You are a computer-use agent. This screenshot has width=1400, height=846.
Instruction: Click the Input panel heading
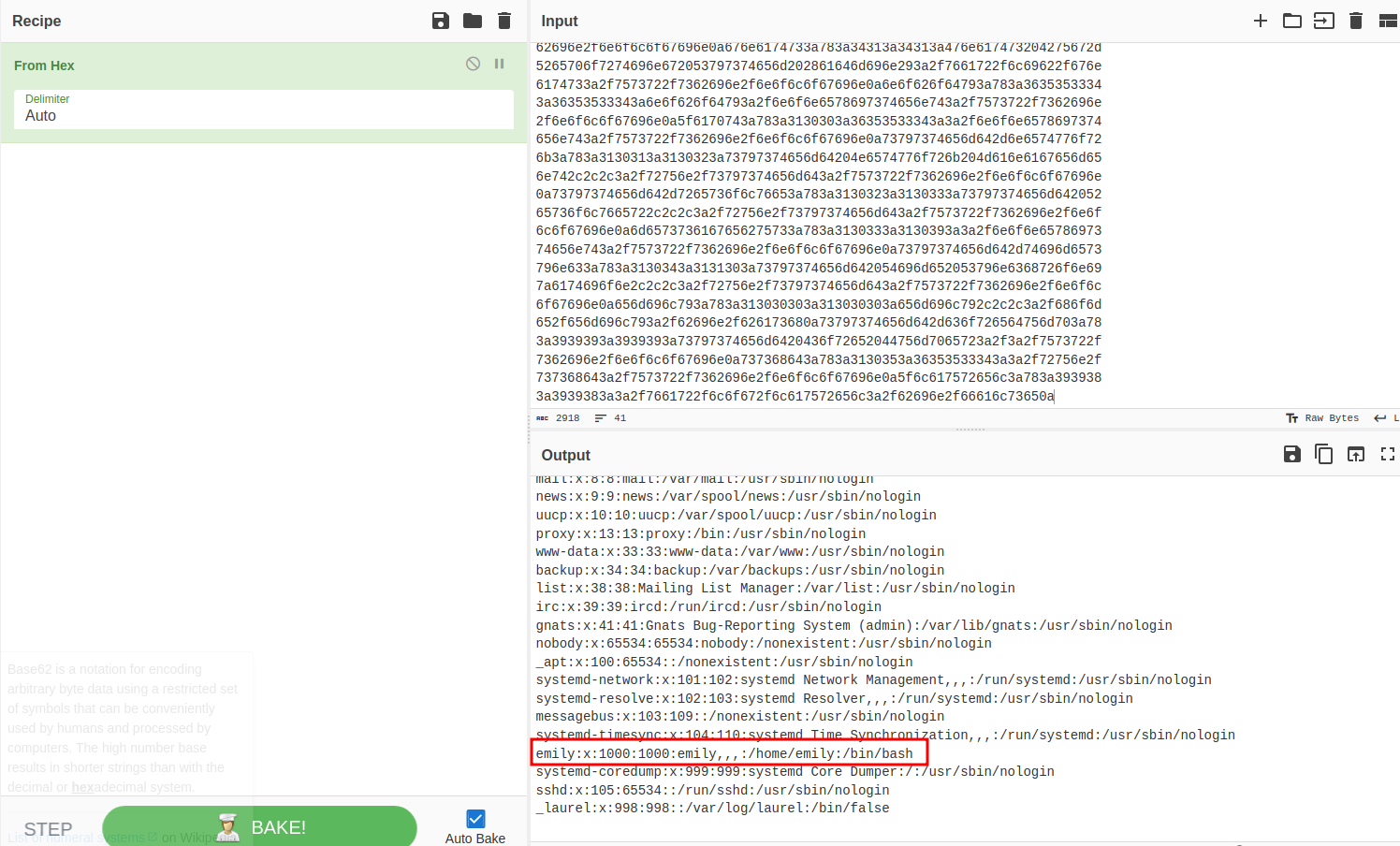click(560, 21)
